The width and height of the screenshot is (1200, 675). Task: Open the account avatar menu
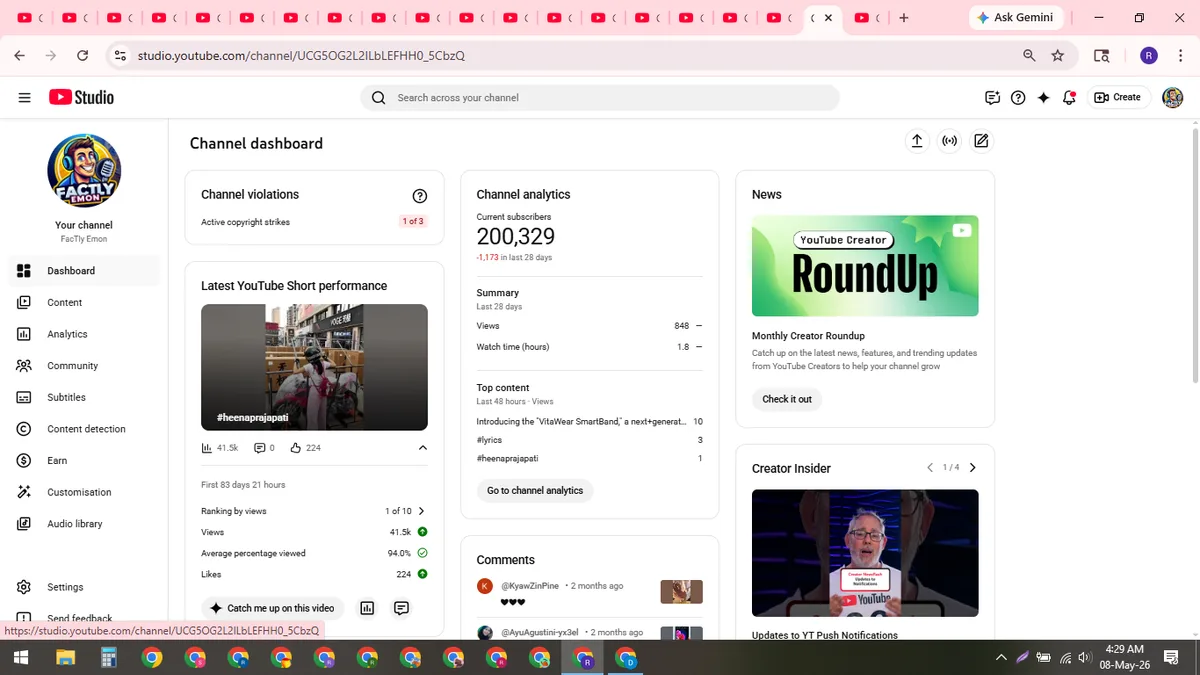[x=1172, y=97]
